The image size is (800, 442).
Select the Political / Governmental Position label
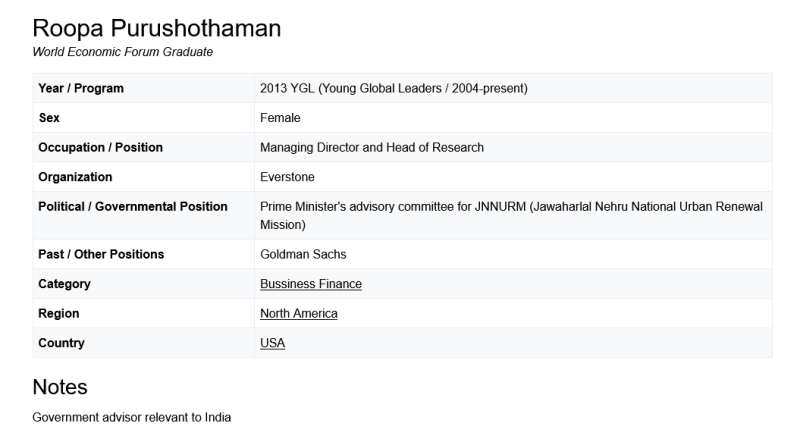(132, 207)
